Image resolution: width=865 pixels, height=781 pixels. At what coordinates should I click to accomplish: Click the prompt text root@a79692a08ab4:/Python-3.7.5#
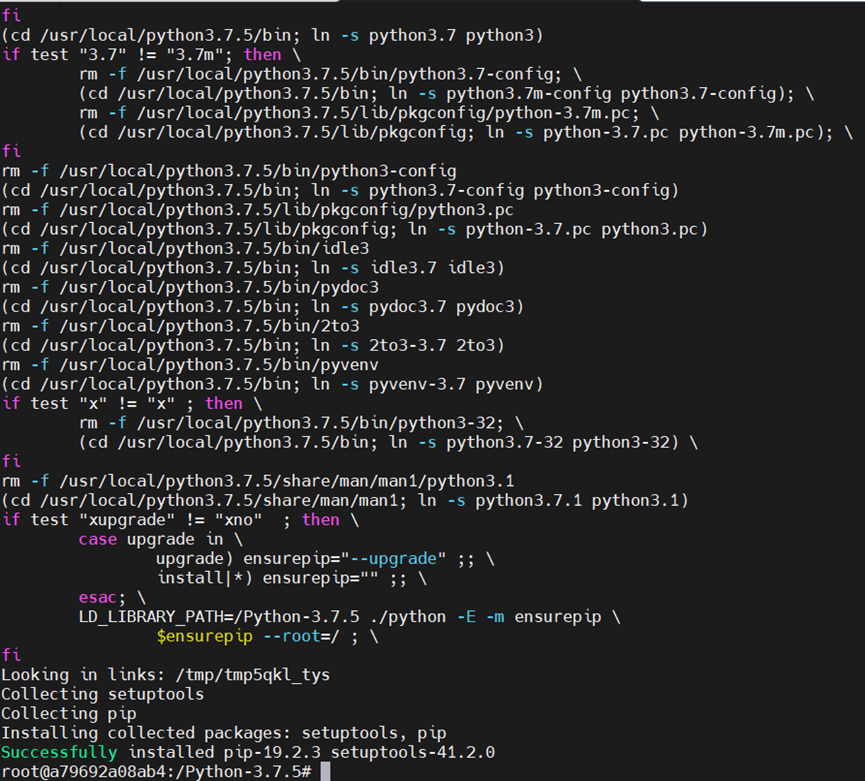[x=157, y=772]
